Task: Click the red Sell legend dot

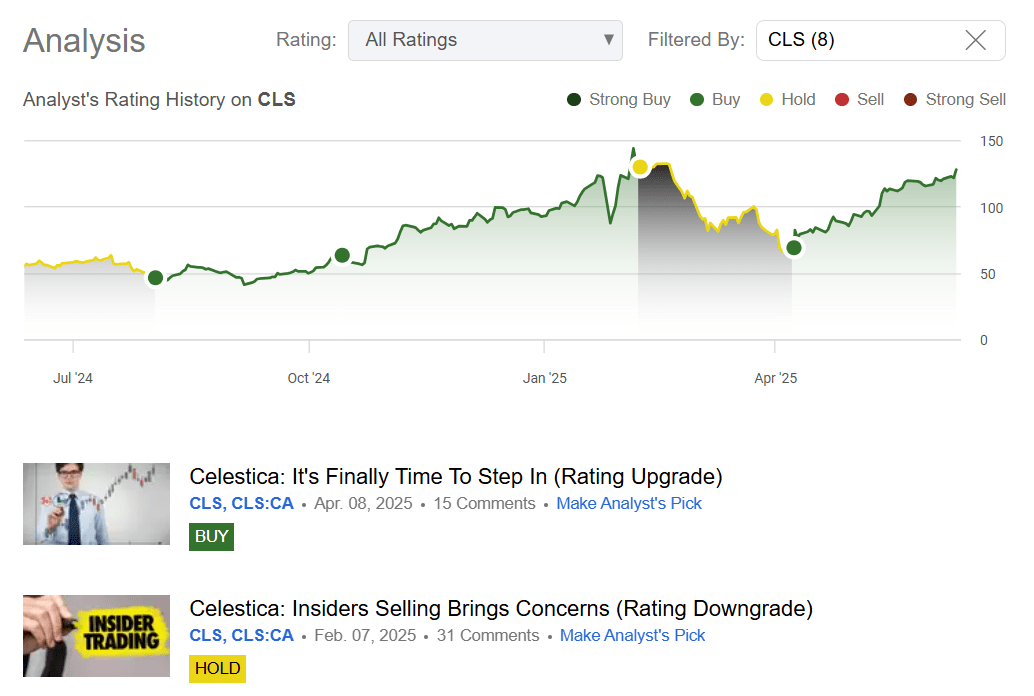Action: pos(841,99)
